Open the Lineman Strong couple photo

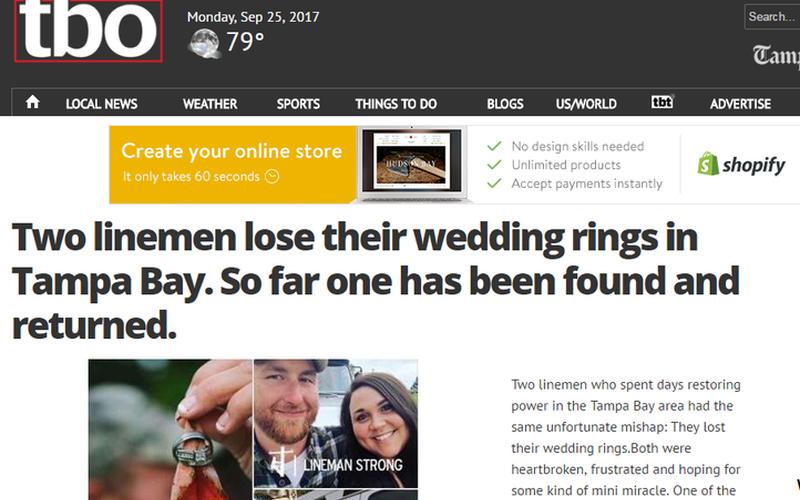coord(336,423)
